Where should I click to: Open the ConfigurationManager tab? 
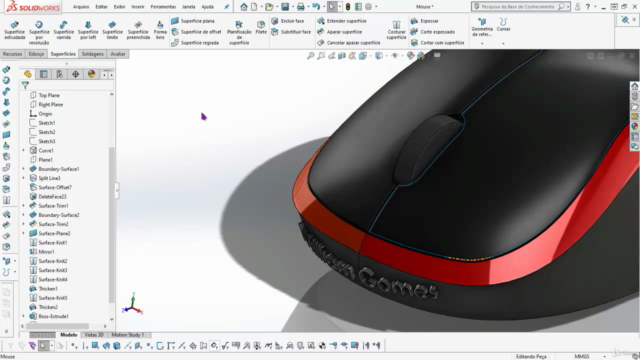point(60,74)
